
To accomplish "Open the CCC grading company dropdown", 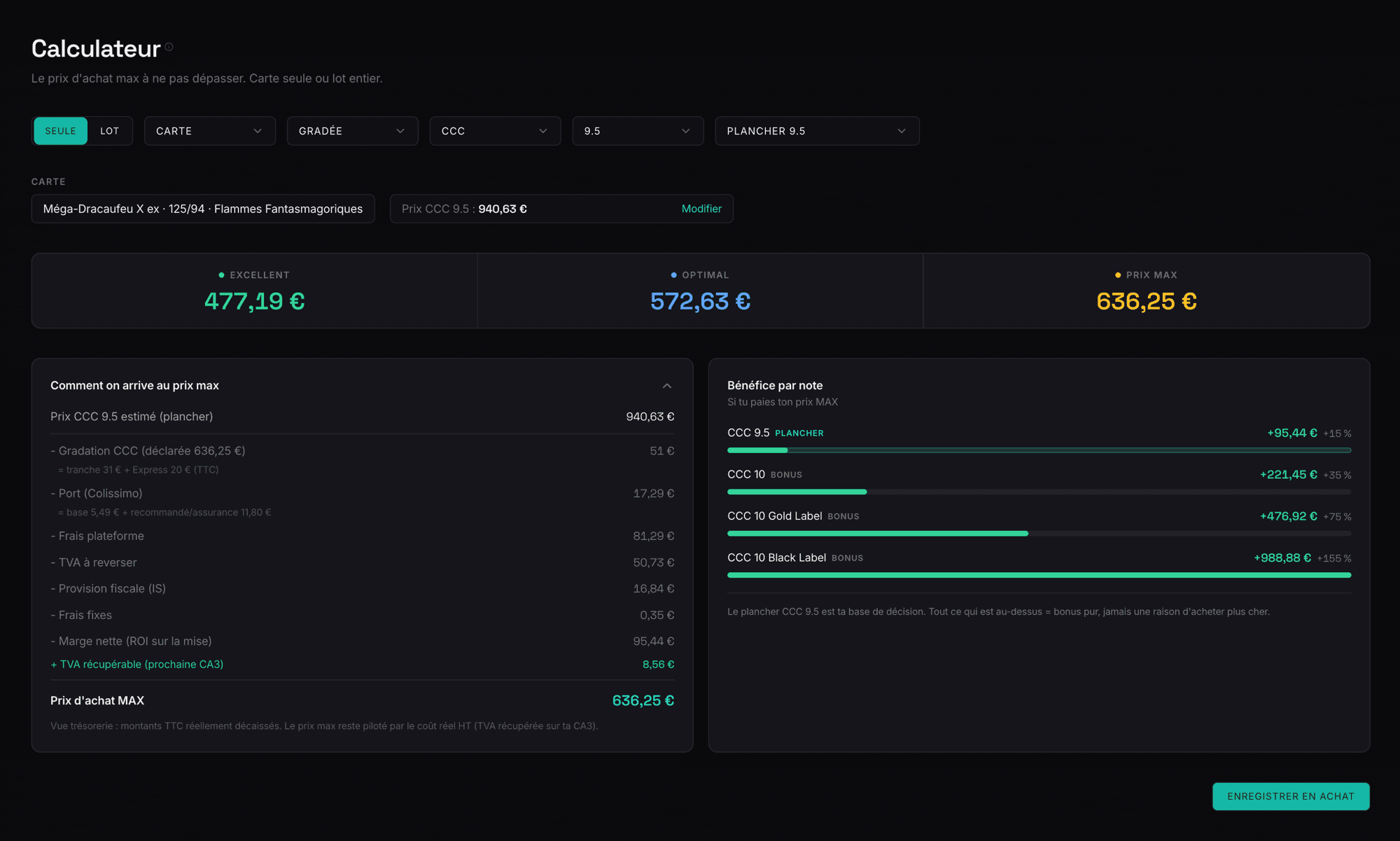I will pos(495,131).
